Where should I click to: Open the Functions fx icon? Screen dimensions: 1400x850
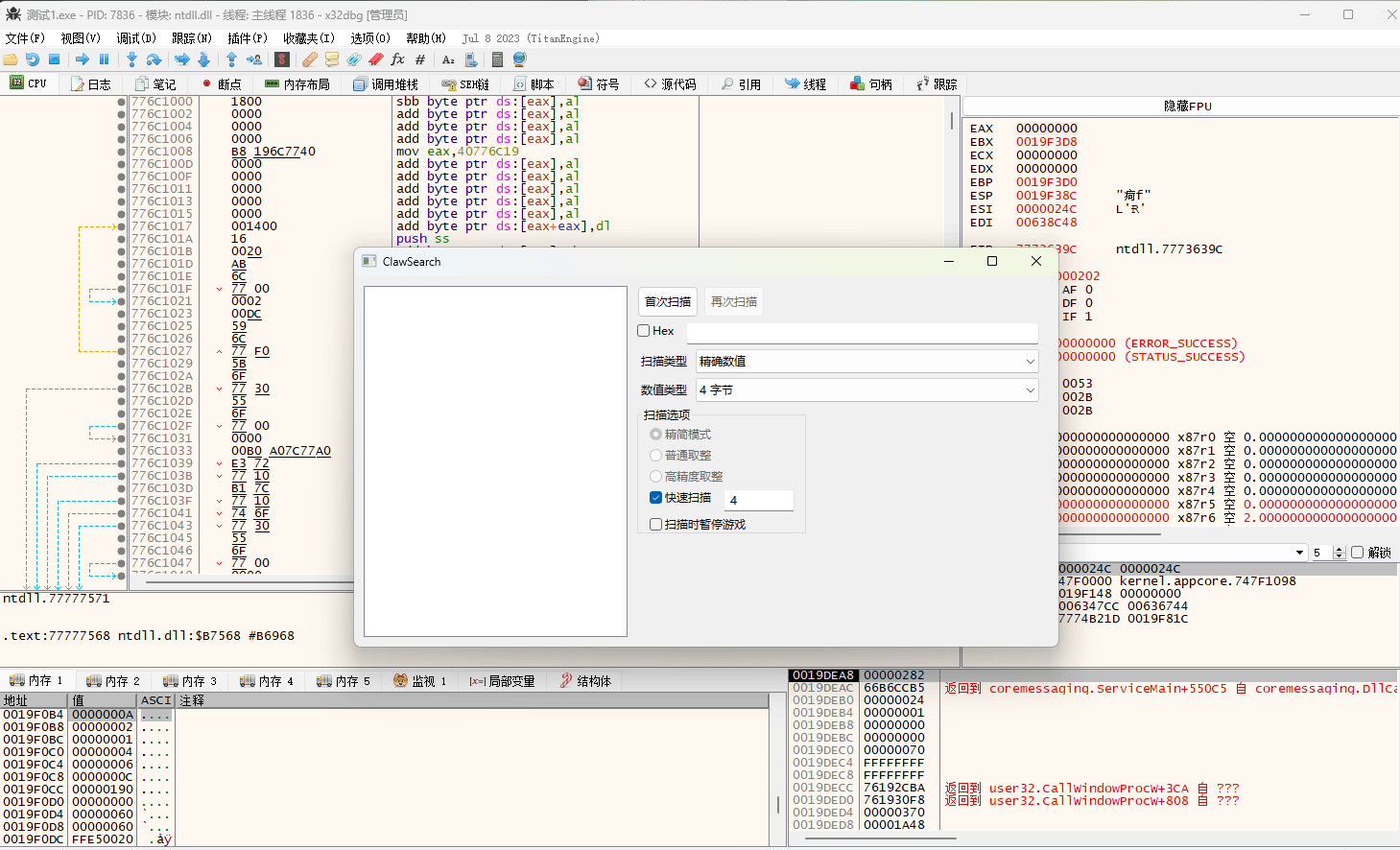[398, 59]
